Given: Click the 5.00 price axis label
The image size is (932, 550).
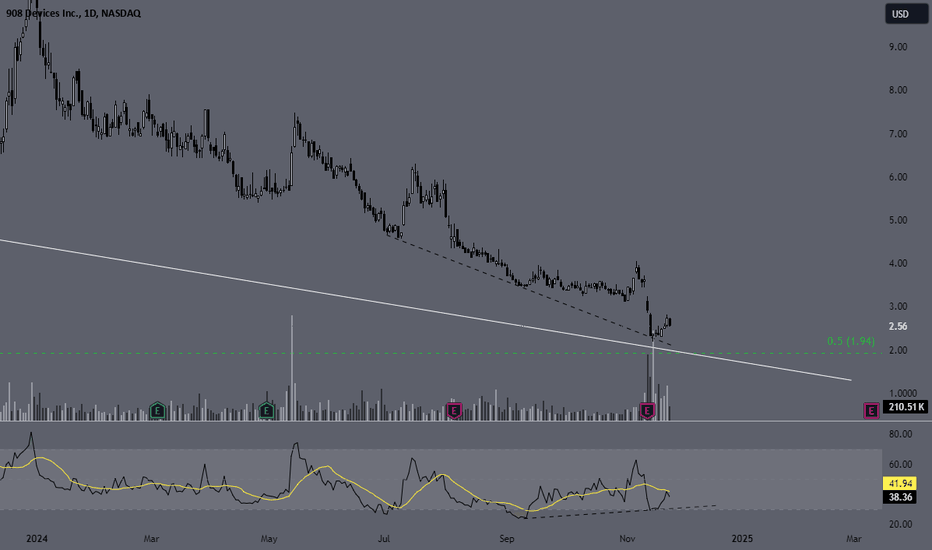Looking at the screenshot, I should [898, 220].
